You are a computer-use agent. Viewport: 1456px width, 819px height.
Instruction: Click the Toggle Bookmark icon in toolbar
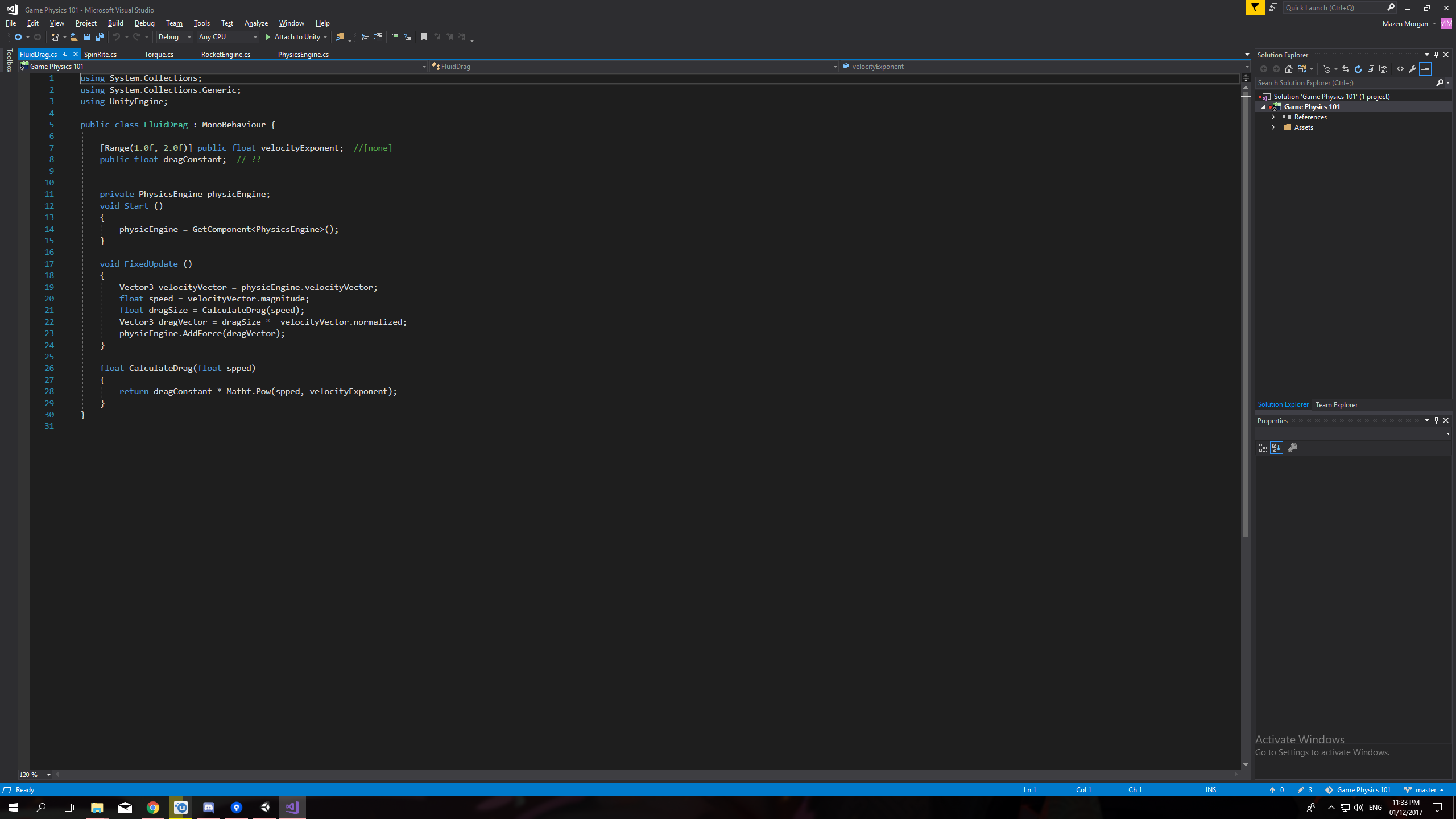click(x=424, y=37)
